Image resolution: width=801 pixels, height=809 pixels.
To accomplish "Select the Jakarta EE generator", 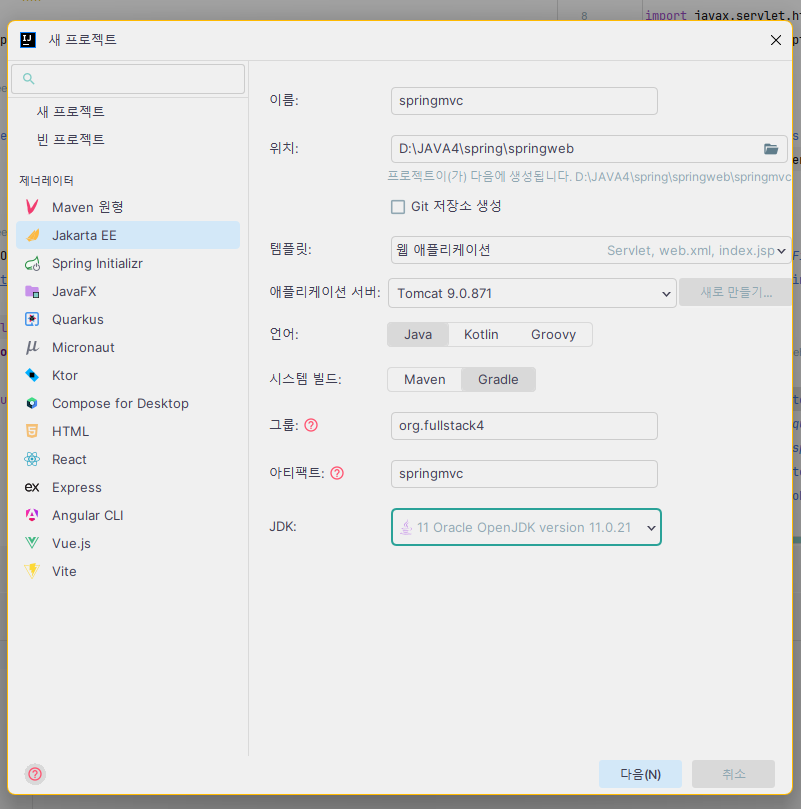I will coord(128,235).
